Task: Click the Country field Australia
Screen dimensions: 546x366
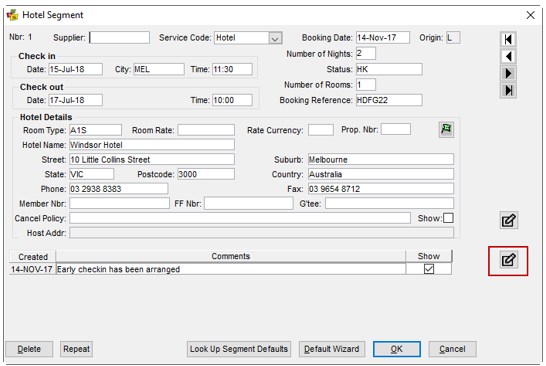Action: pyautogui.click(x=381, y=174)
